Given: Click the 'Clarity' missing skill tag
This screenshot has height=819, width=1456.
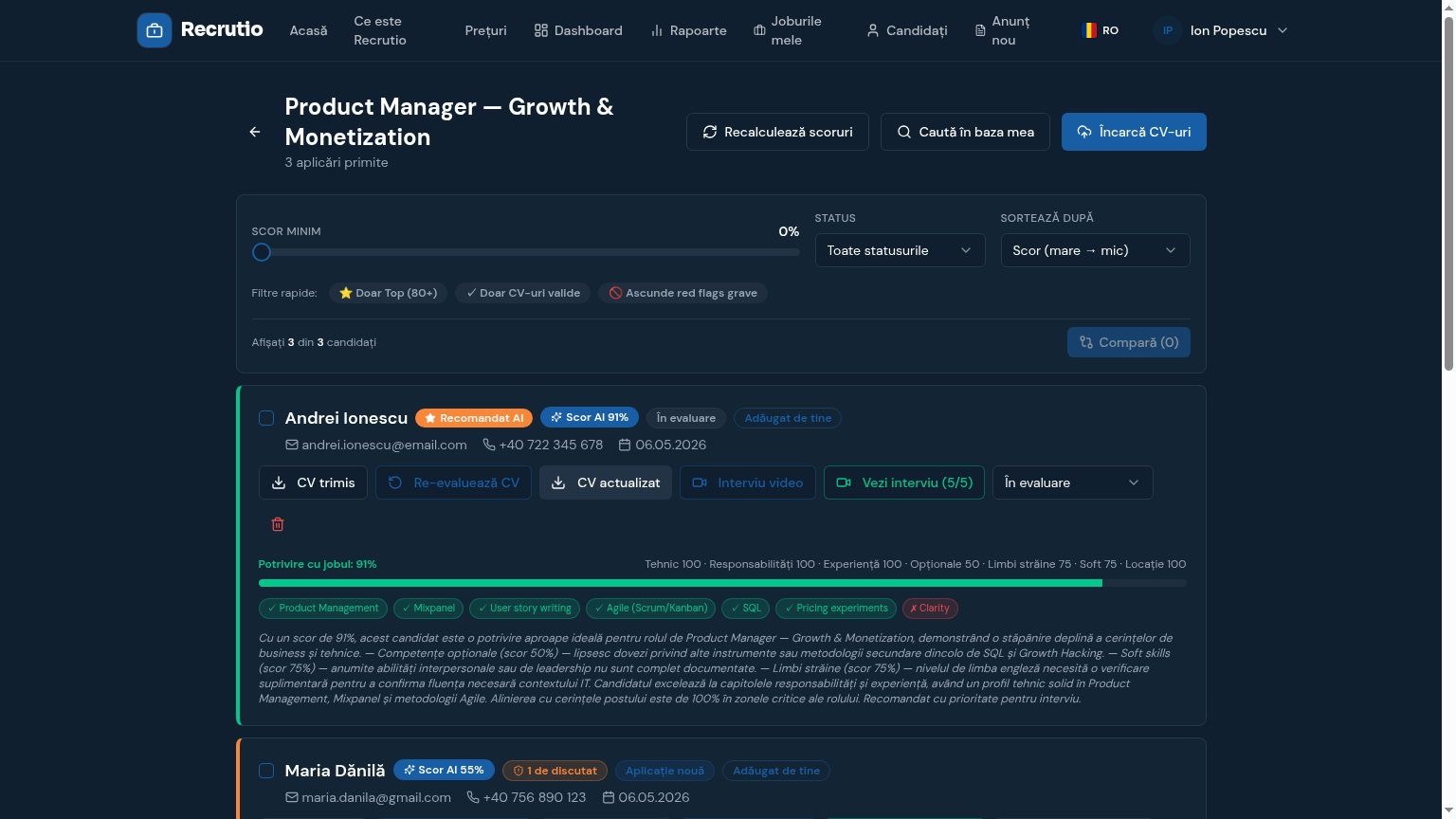Looking at the screenshot, I should coord(930,609).
